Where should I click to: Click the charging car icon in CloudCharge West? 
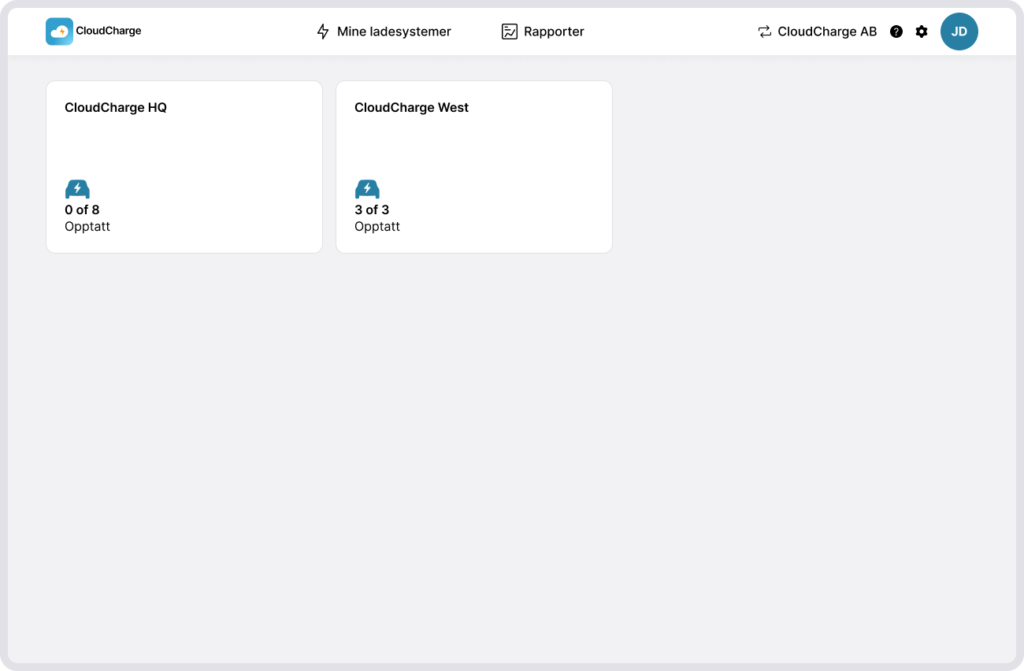[367, 189]
